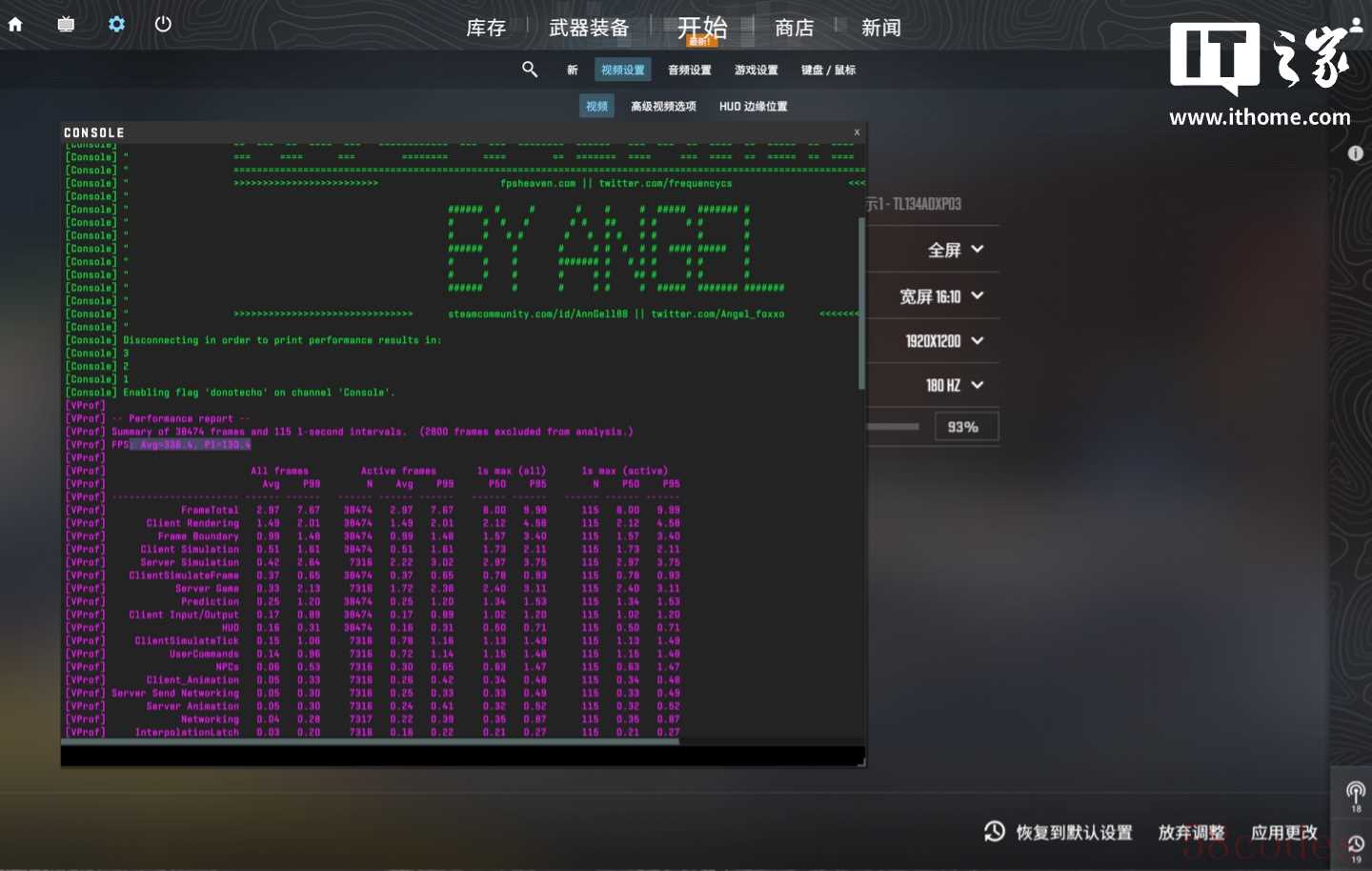Screen dimensions: 1372x871
Task: Open the 180 HZ refresh rate dropdown
Action: 955,385
